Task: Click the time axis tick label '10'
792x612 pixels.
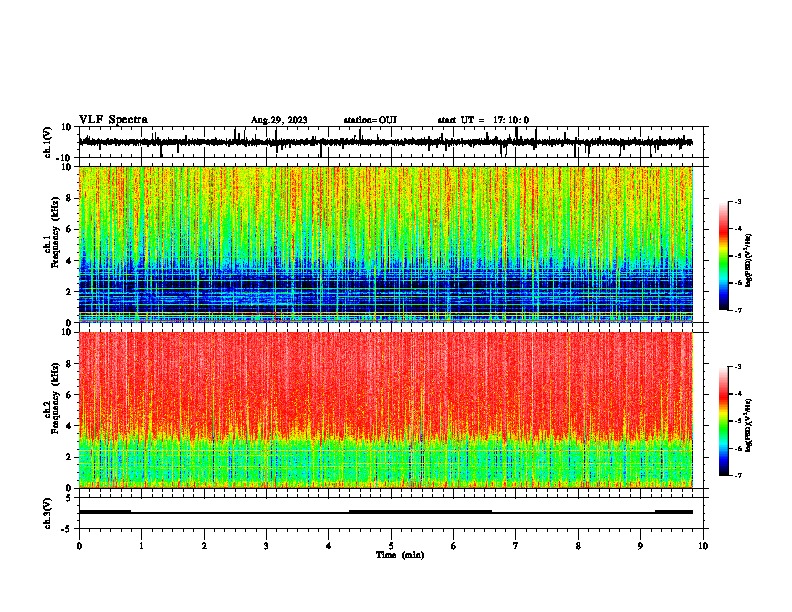Action: pos(703,546)
